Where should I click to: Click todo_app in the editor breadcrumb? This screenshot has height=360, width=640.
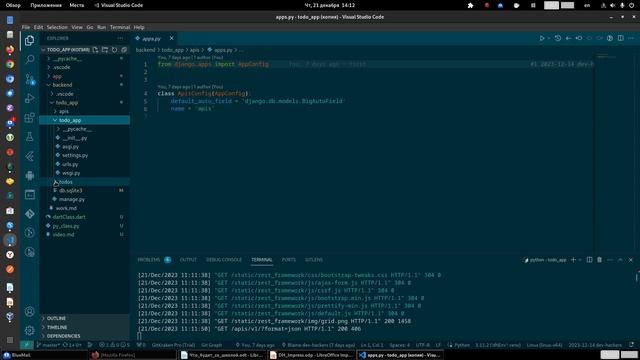pyautogui.click(x=173, y=50)
